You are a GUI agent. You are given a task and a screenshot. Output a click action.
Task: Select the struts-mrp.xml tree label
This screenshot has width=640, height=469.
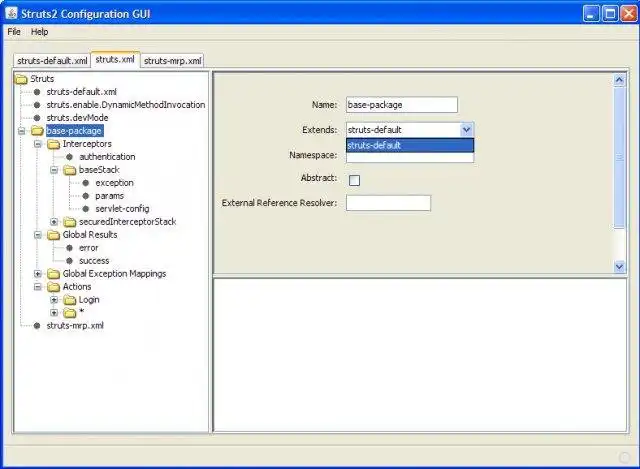tap(75, 325)
